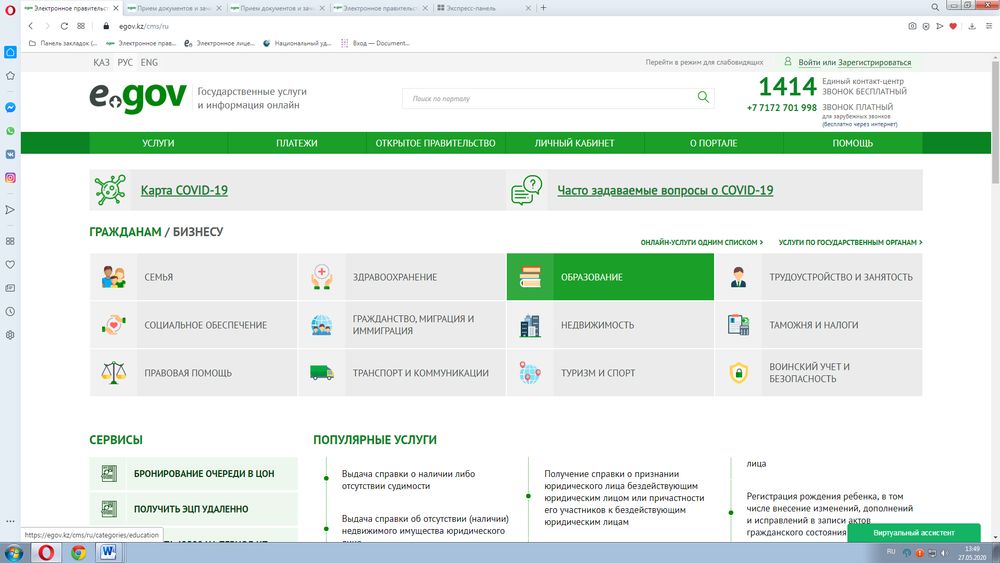Open Facebook Messenger in Opera sidebar
Image resolution: width=1000 pixels, height=563 pixels.
pyautogui.click(x=10, y=108)
